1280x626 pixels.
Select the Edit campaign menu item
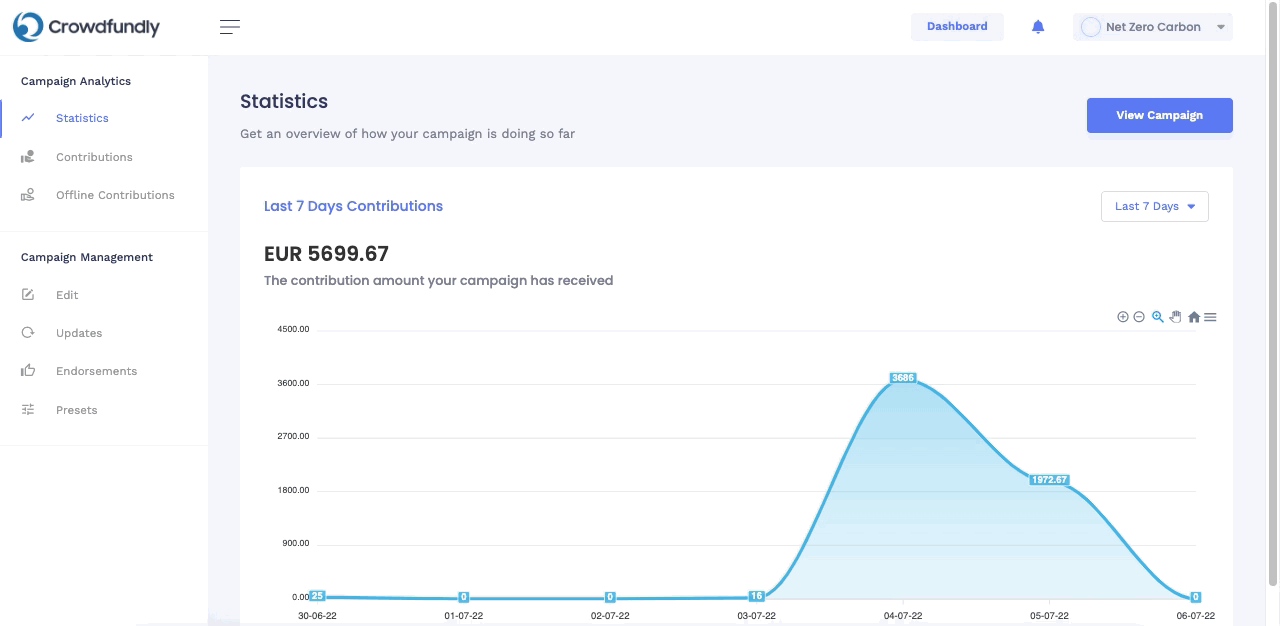click(x=67, y=295)
